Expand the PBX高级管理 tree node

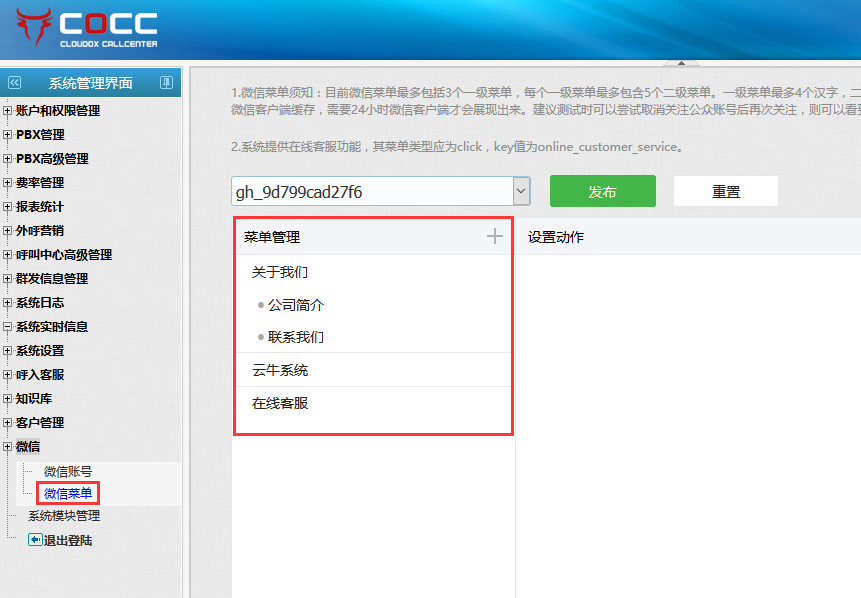tap(8, 159)
